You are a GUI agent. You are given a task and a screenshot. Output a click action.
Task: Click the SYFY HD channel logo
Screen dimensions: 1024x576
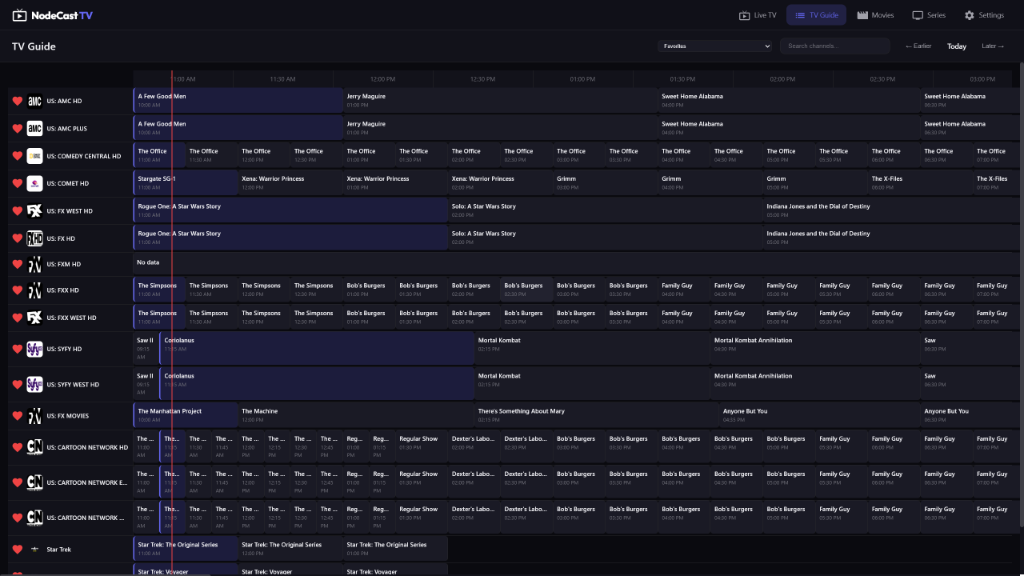35,349
